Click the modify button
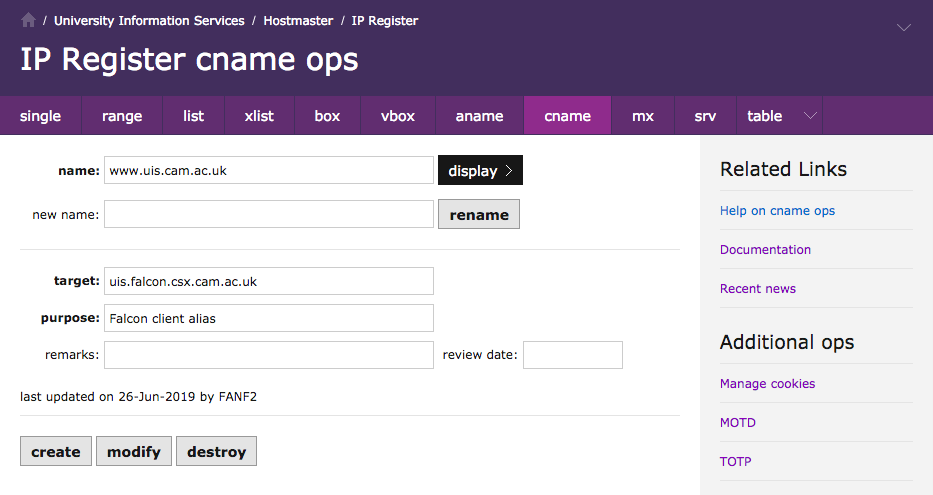 134,452
